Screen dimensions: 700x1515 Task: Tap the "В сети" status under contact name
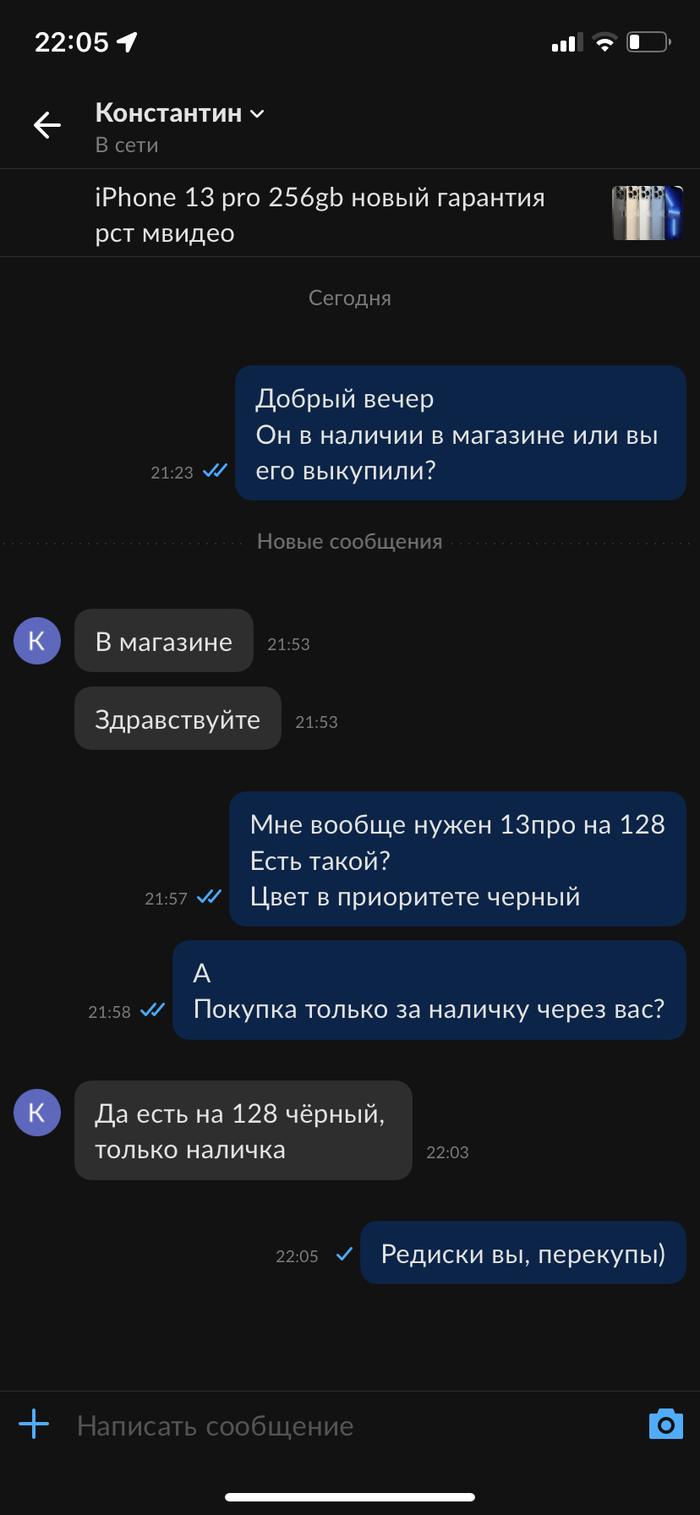(127, 145)
